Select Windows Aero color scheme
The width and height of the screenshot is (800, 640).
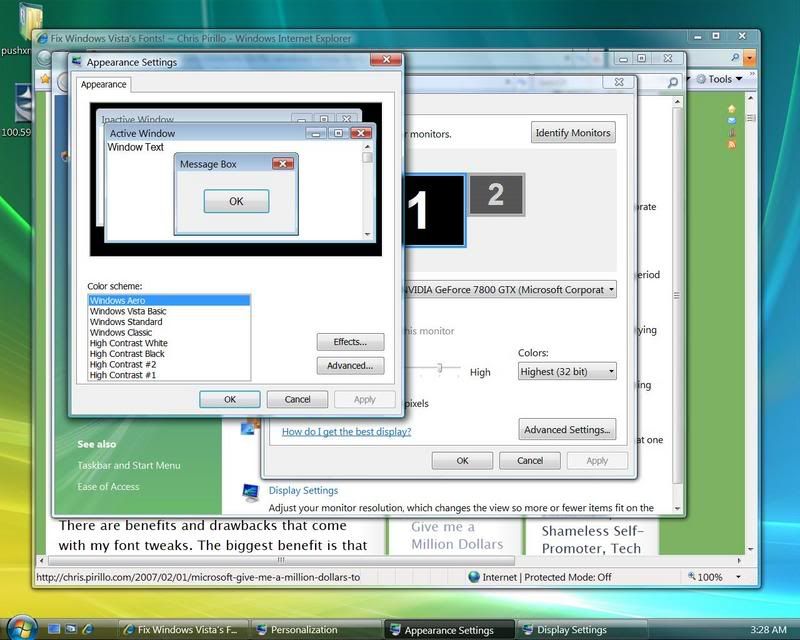(169, 301)
